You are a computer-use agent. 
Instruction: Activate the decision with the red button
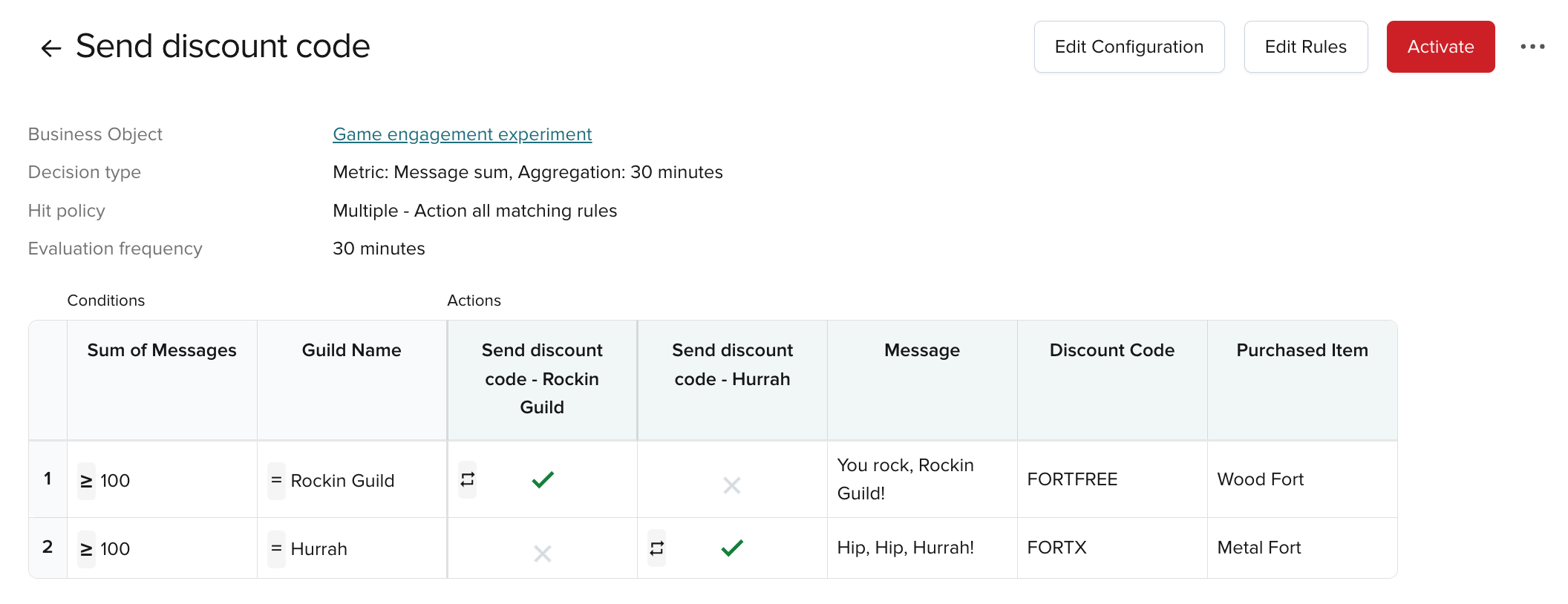coord(1440,47)
